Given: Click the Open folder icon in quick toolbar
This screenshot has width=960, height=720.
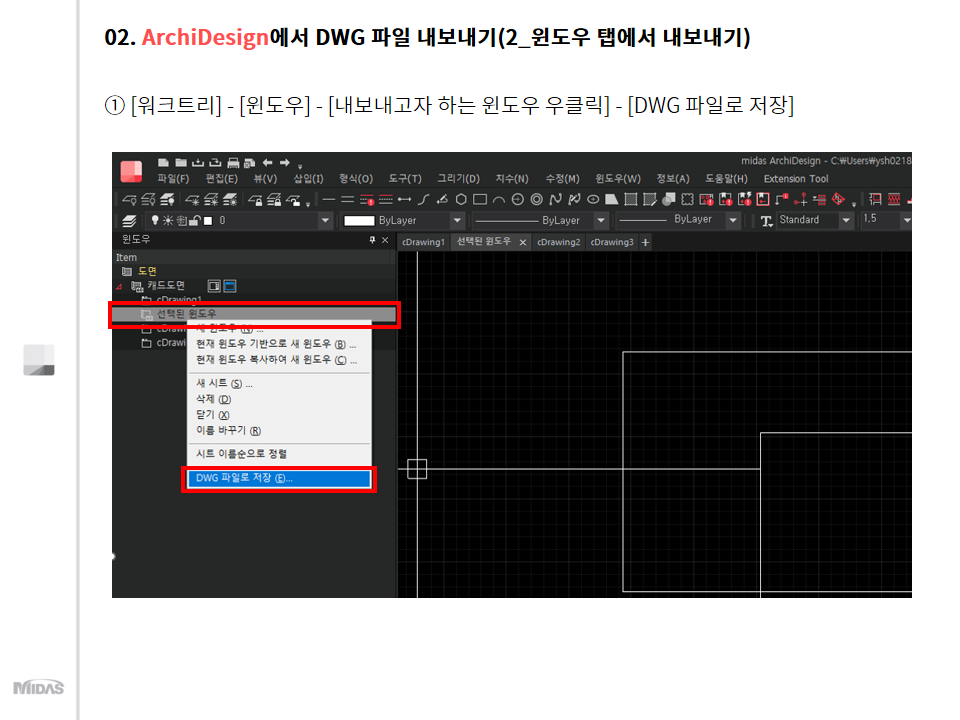Looking at the screenshot, I should coord(181,162).
